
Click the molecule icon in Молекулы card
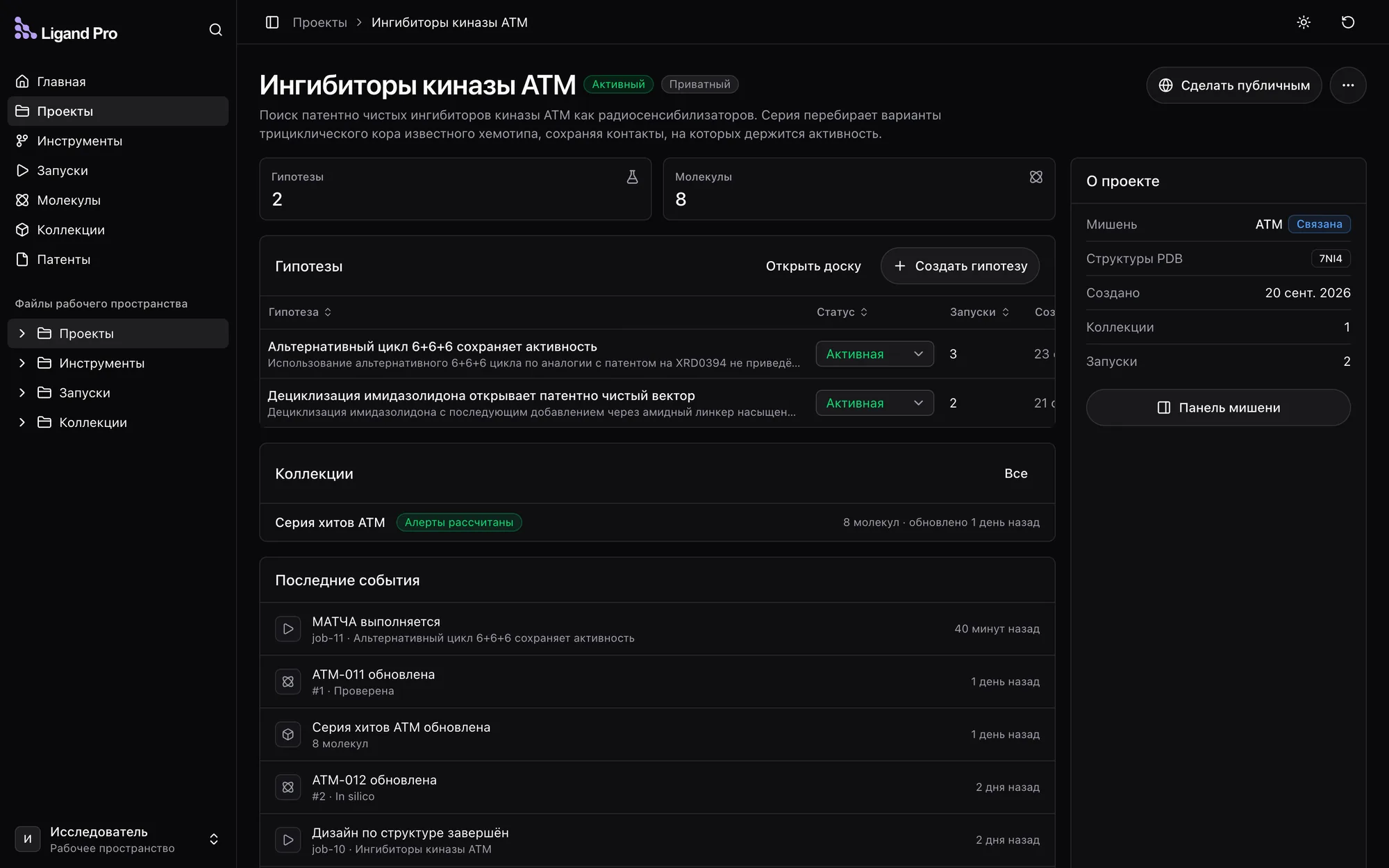click(x=1036, y=177)
